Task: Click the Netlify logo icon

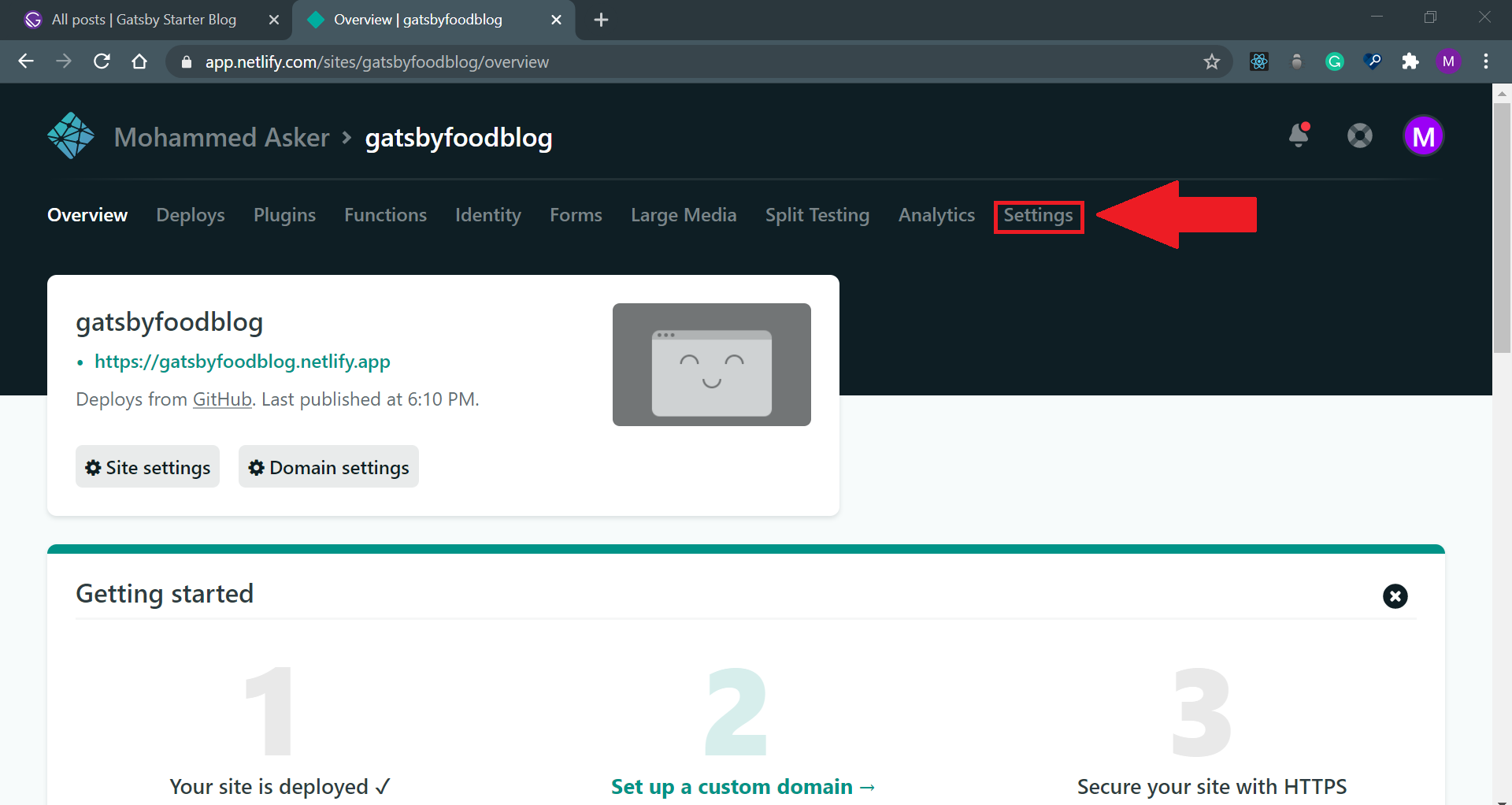Action: click(71, 136)
